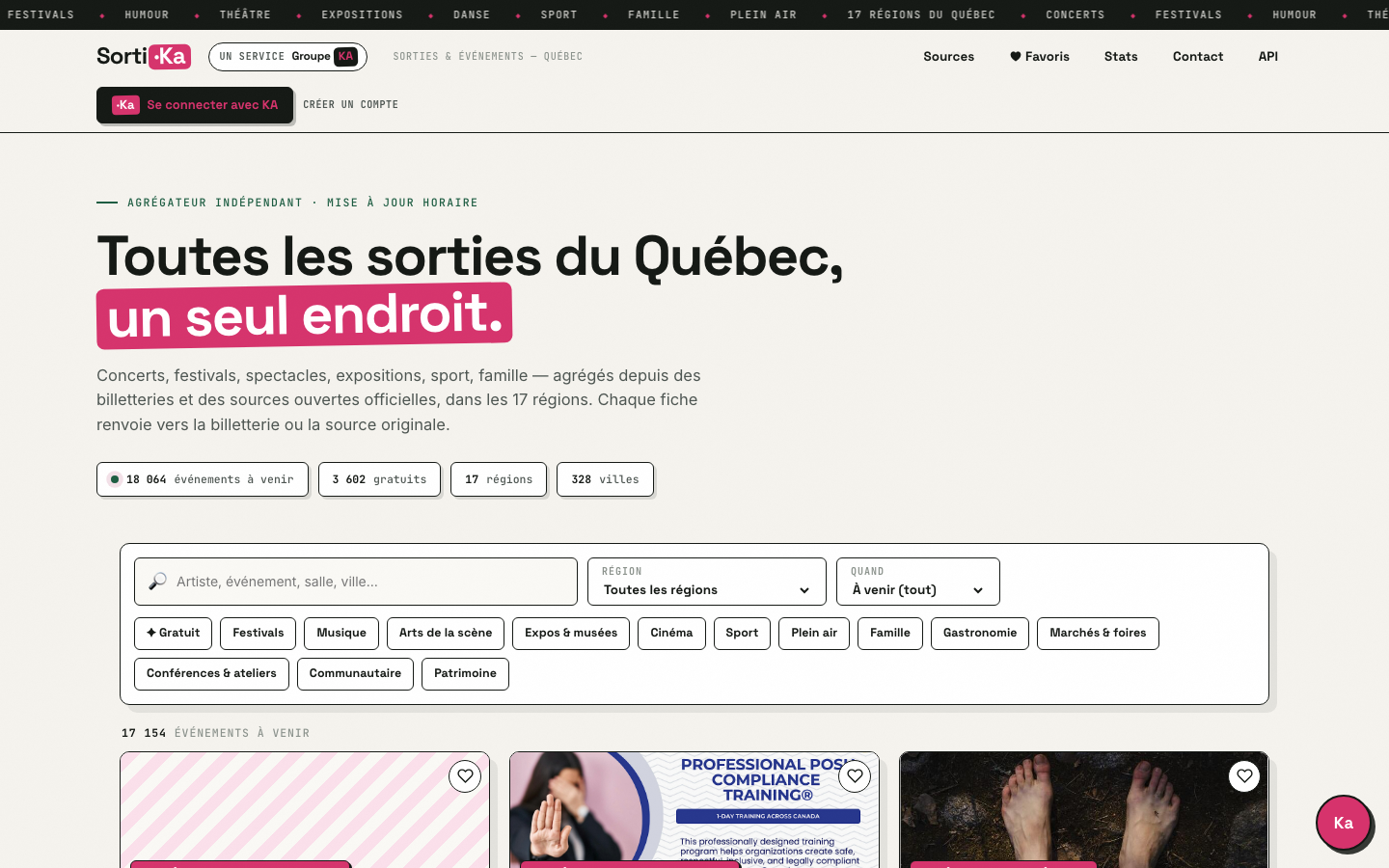Open the bare feet event thumbnail
The image size is (1389, 868).
pos(1084,810)
